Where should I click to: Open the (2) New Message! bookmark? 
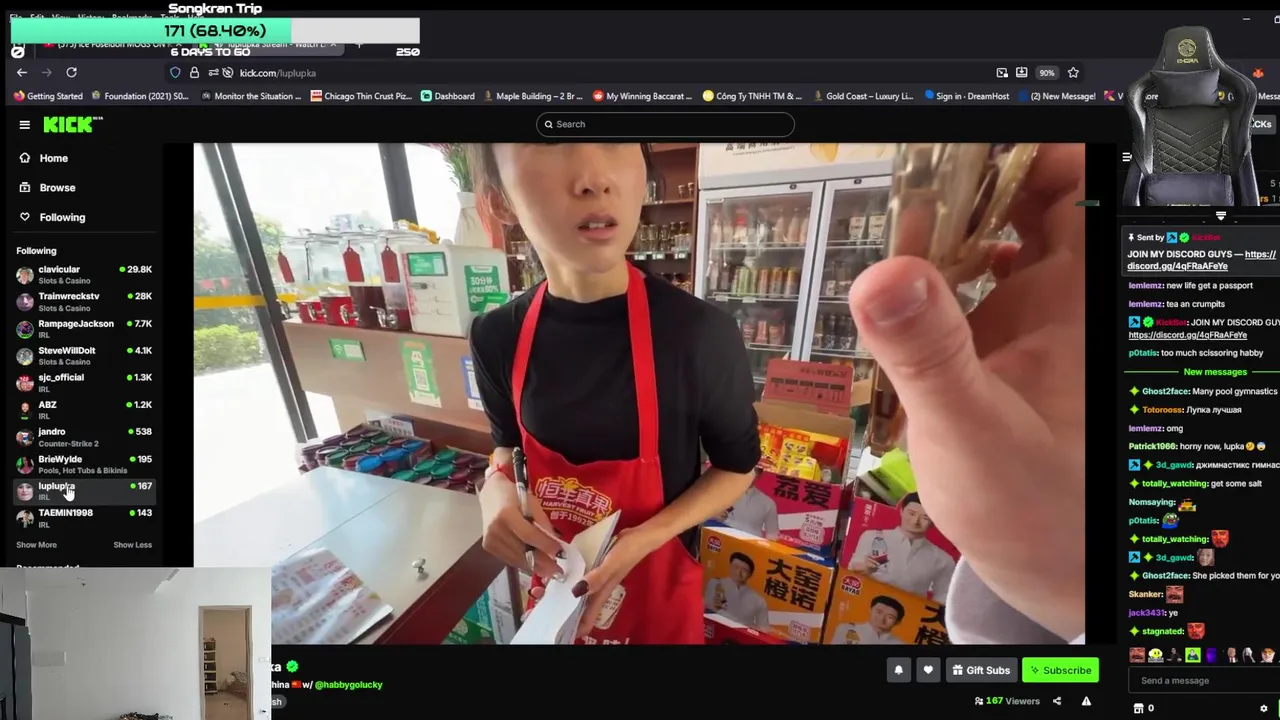pos(1055,96)
